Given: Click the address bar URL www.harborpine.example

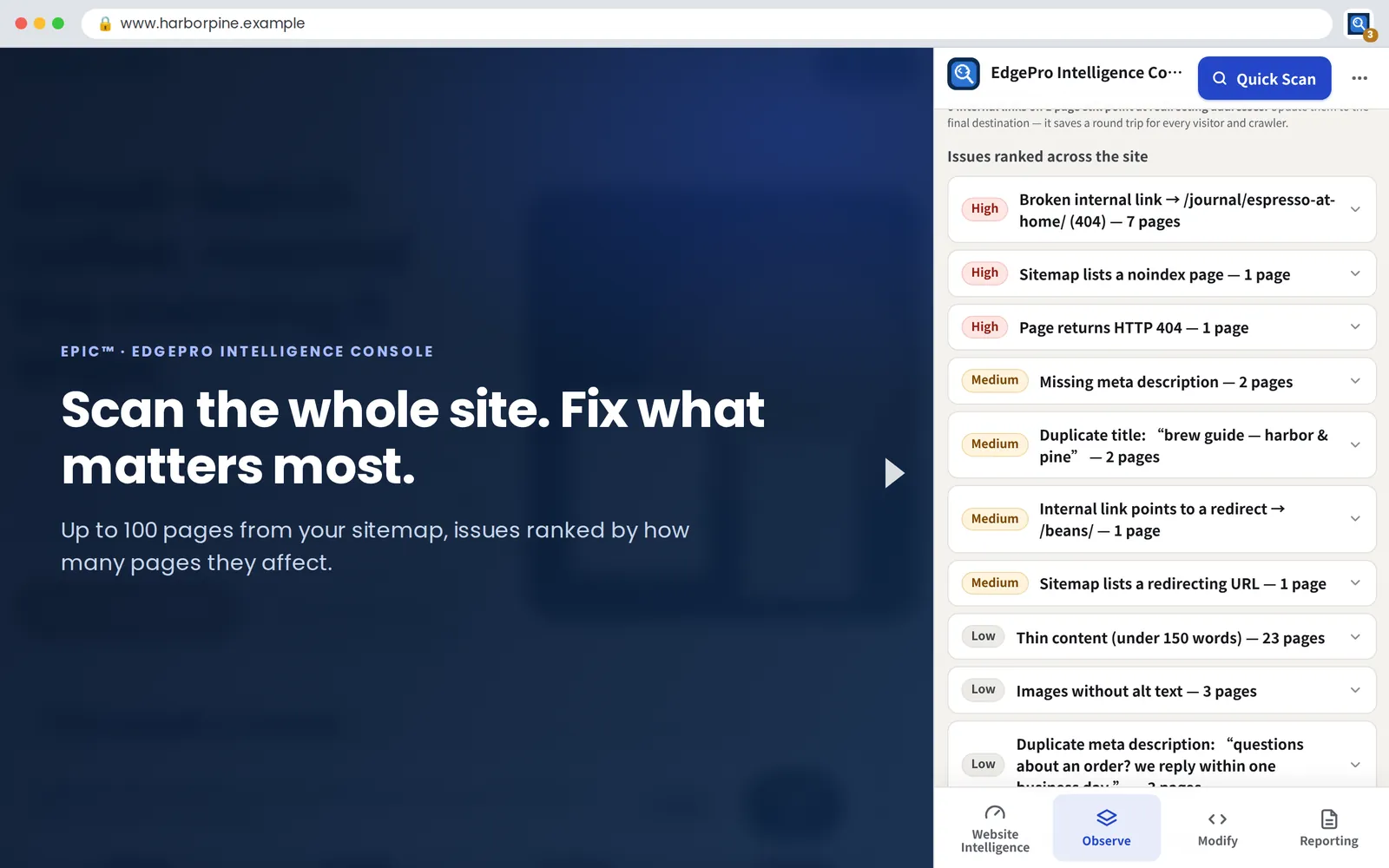Looking at the screenshot, I should click(x=213, y=23).
